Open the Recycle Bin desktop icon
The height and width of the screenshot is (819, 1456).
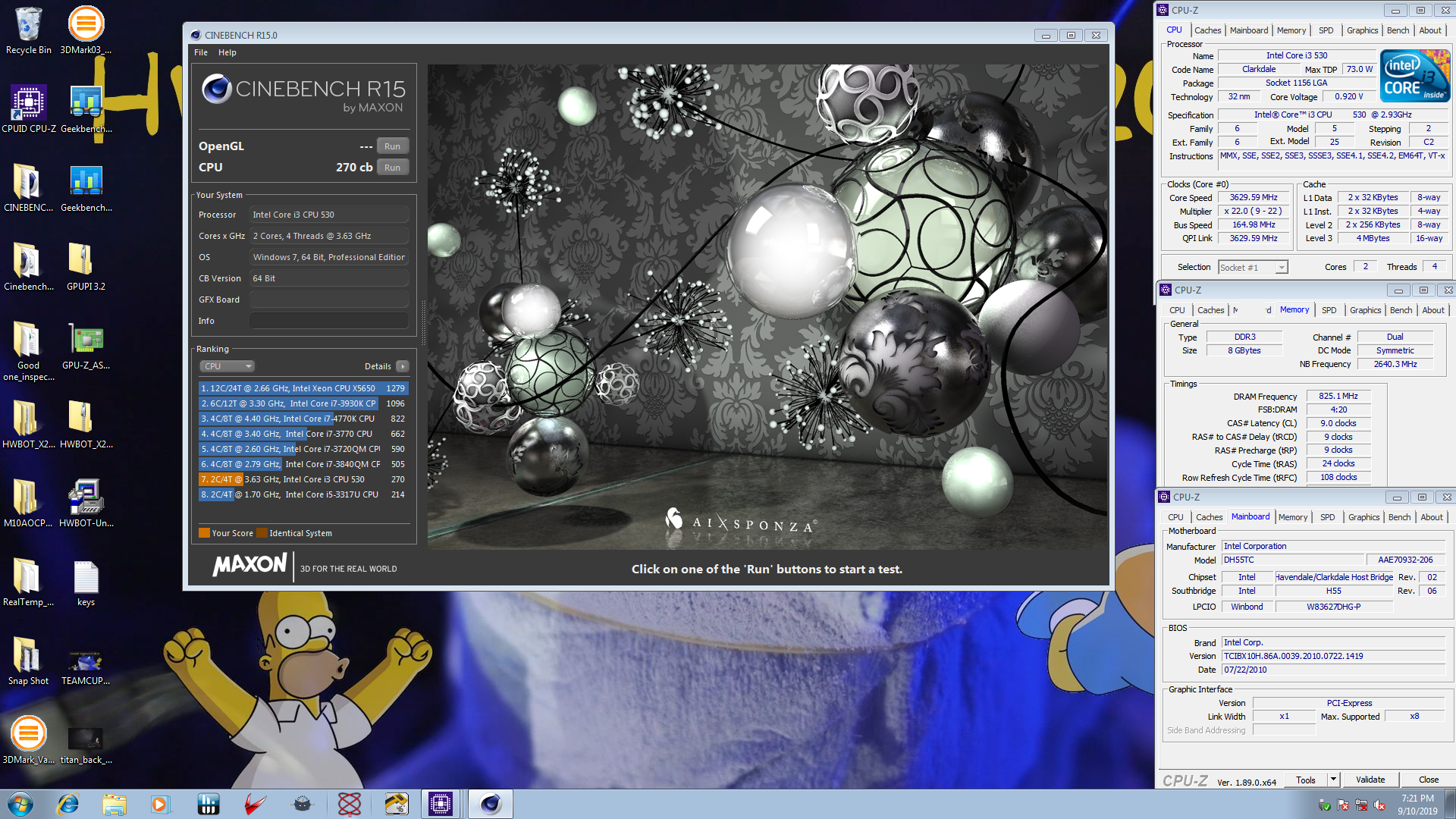[x=28, y=30]
